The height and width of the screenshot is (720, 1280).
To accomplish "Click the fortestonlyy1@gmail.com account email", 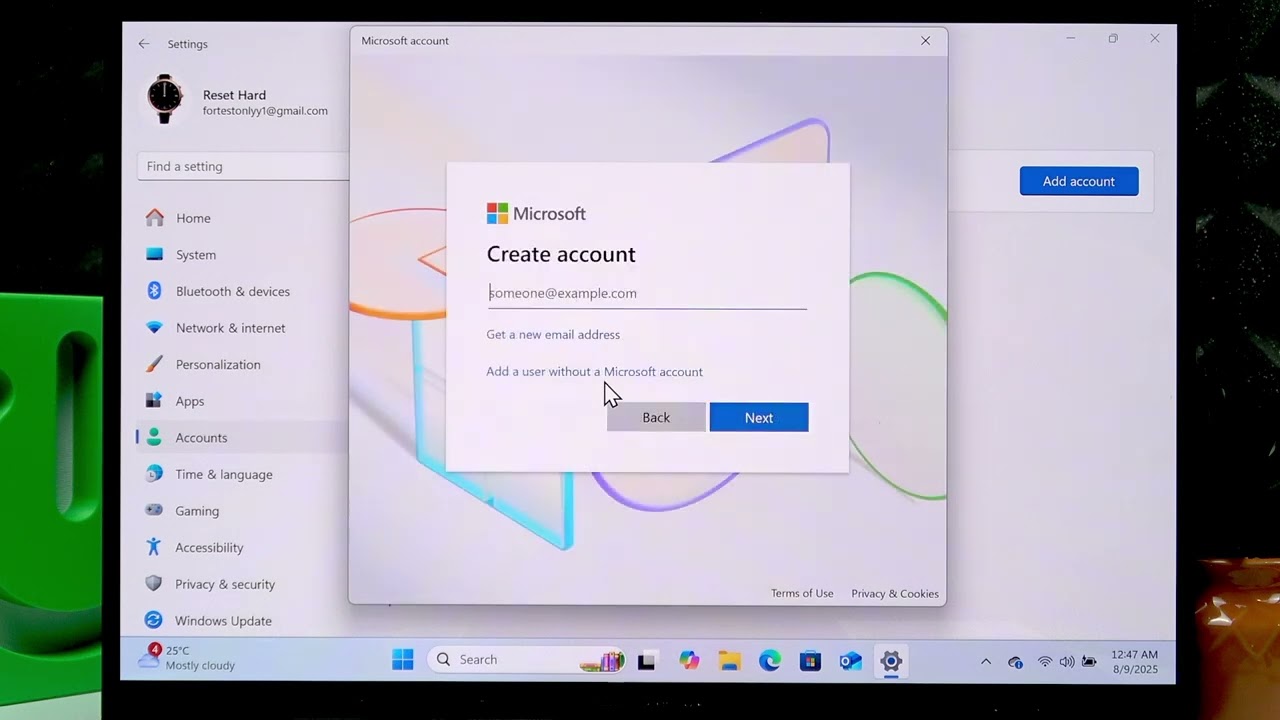I will (x=265, y=111).
